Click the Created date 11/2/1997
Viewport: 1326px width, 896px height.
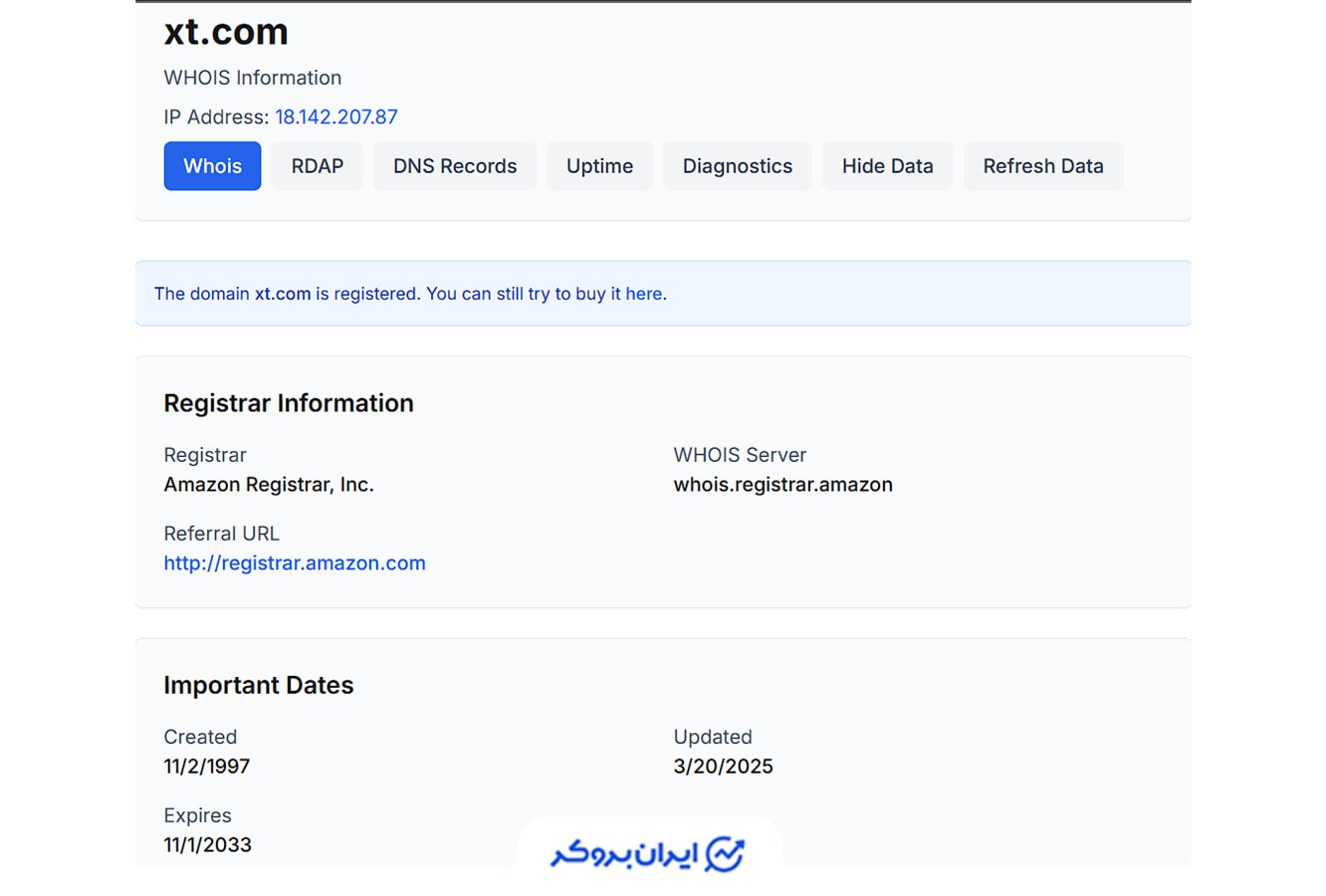206,767
